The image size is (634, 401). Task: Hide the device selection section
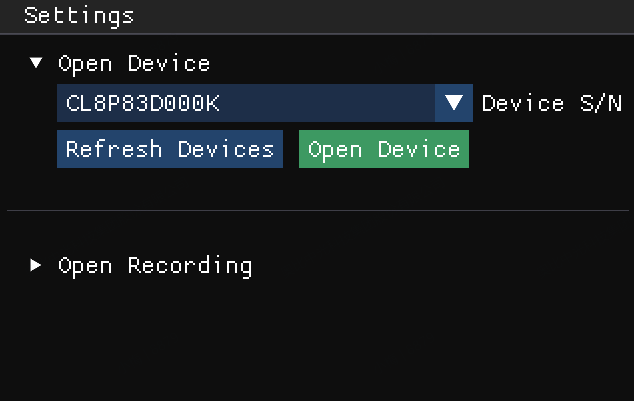(37, 63)
